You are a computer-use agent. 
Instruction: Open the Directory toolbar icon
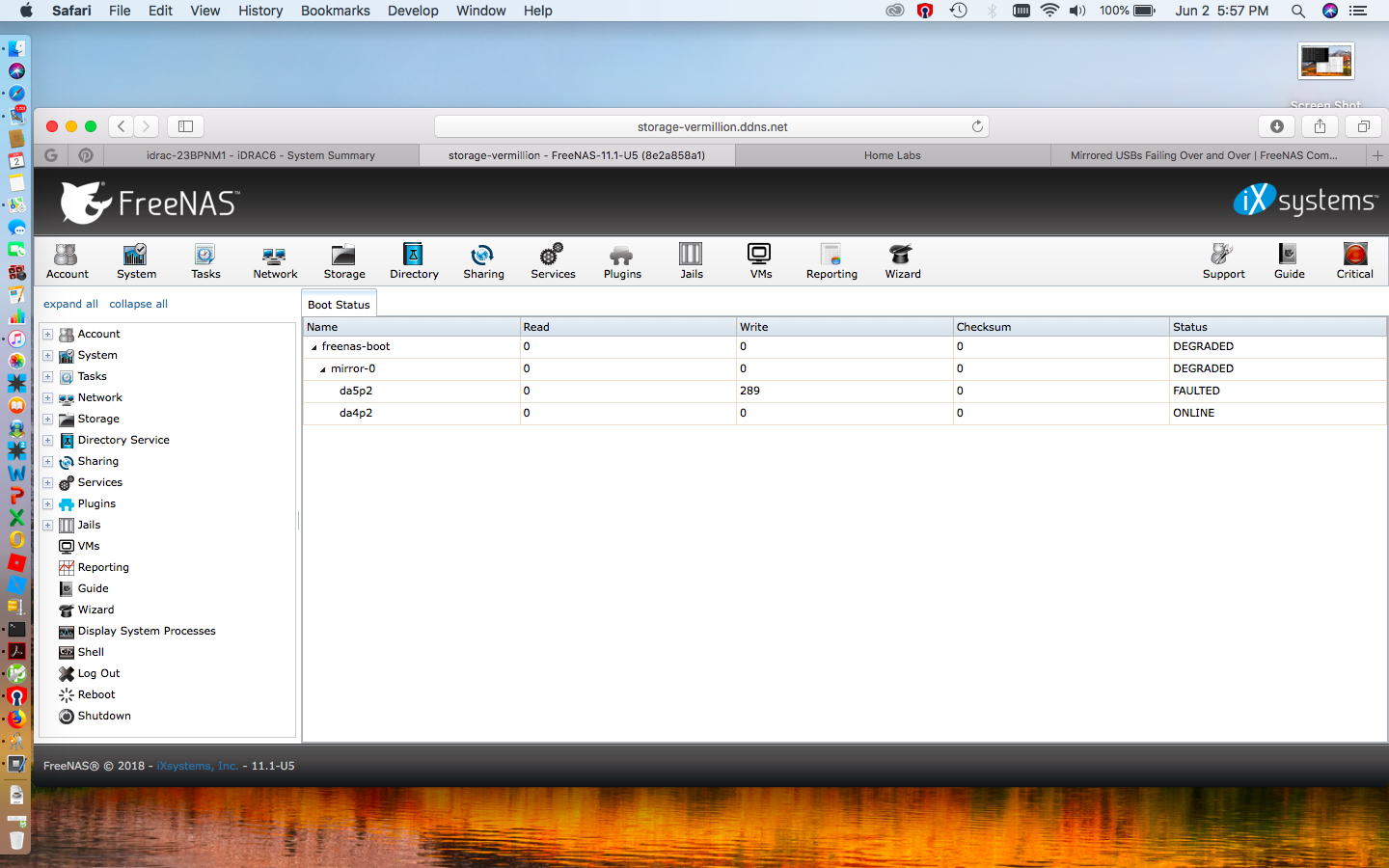(414, 261)
